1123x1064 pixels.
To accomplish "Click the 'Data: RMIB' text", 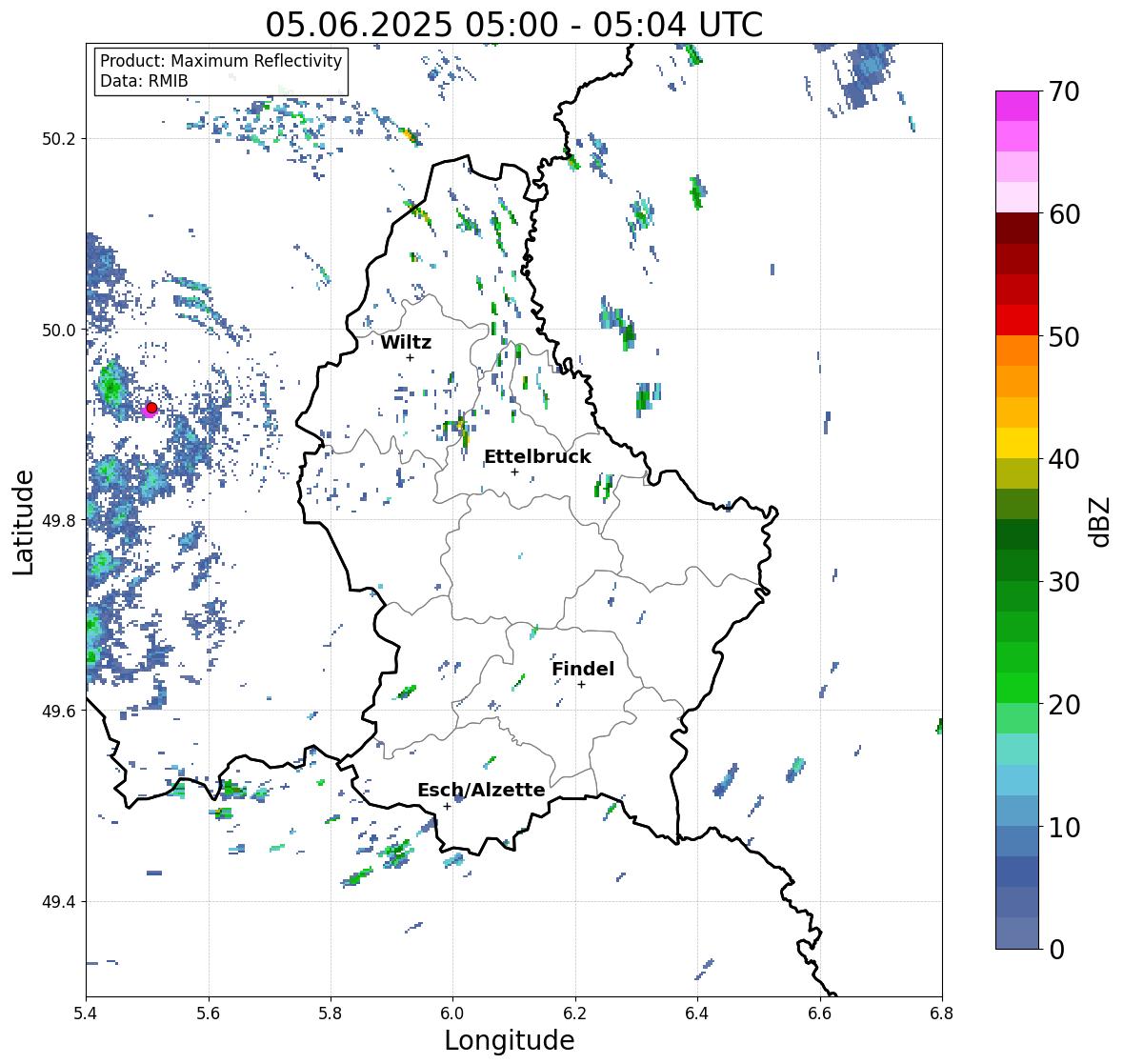I will [x=144, y=81].
